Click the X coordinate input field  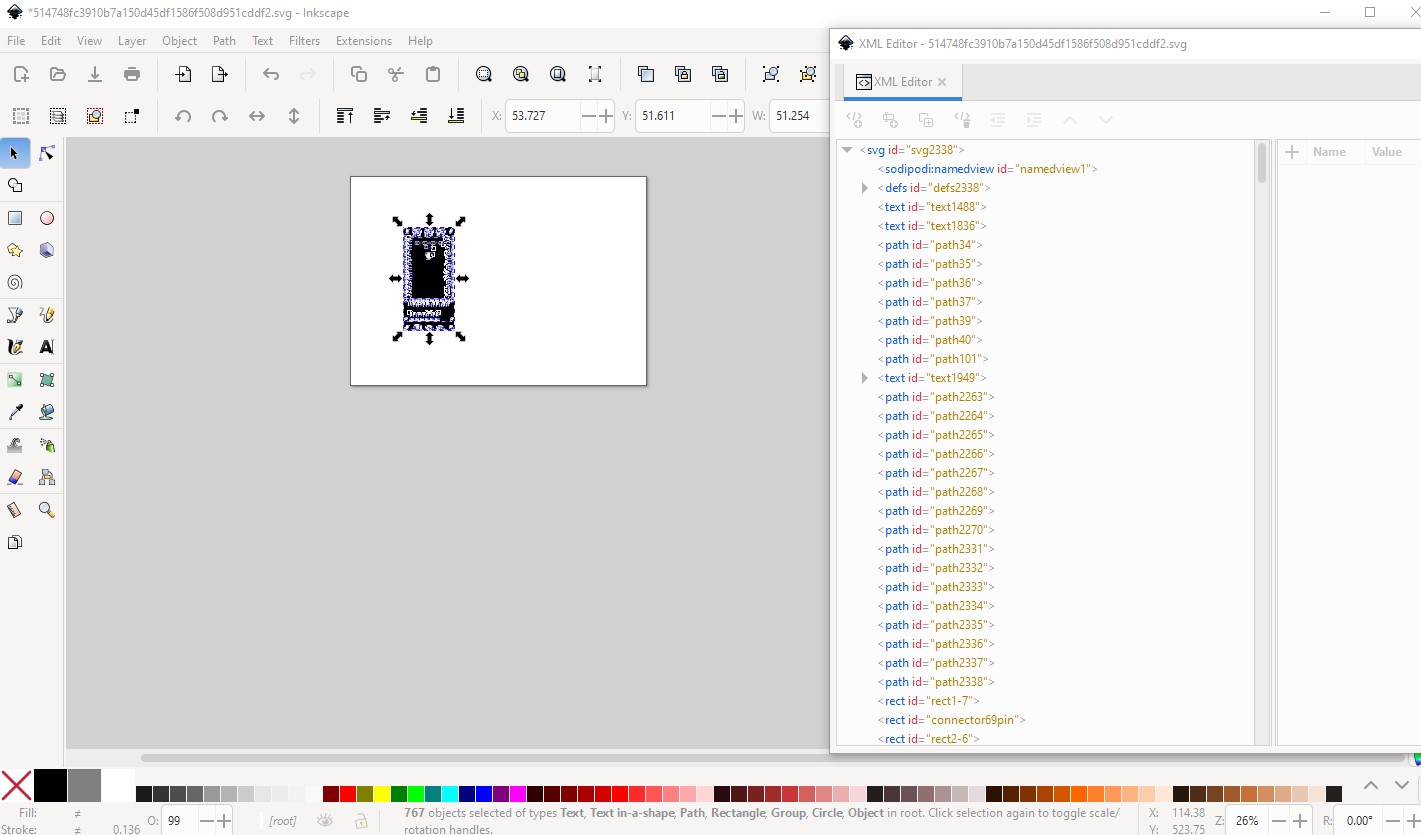[543, 116]
